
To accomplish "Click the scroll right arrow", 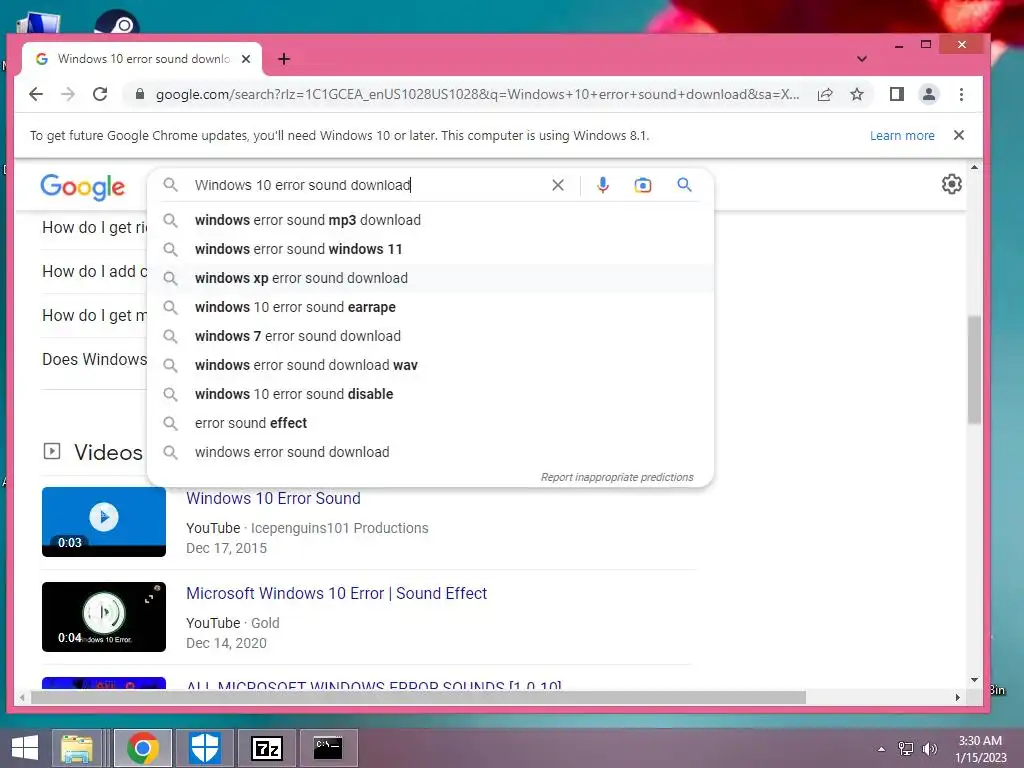I will click(957, 697).
